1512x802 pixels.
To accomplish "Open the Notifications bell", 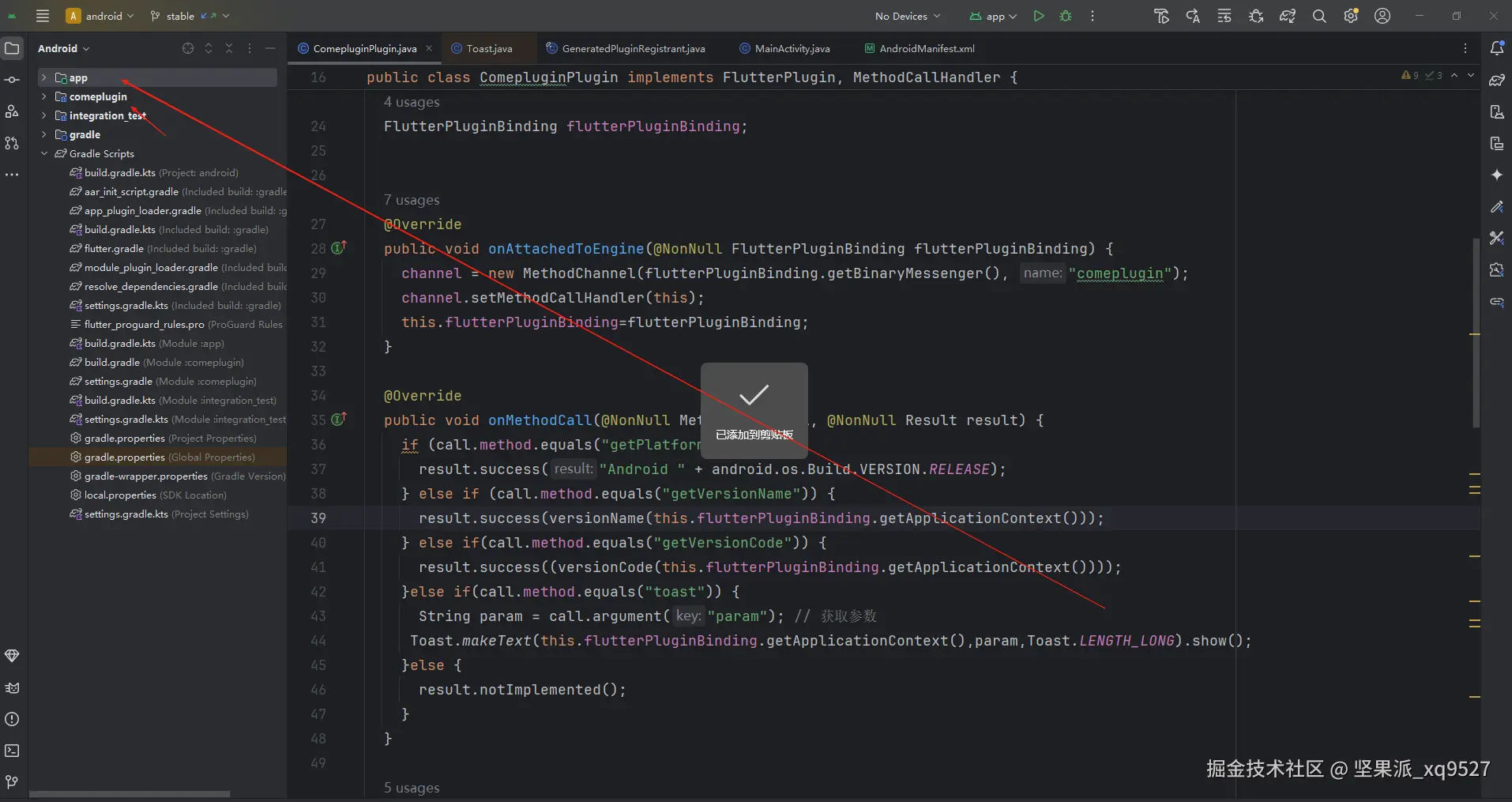I will pos(1497,48).
